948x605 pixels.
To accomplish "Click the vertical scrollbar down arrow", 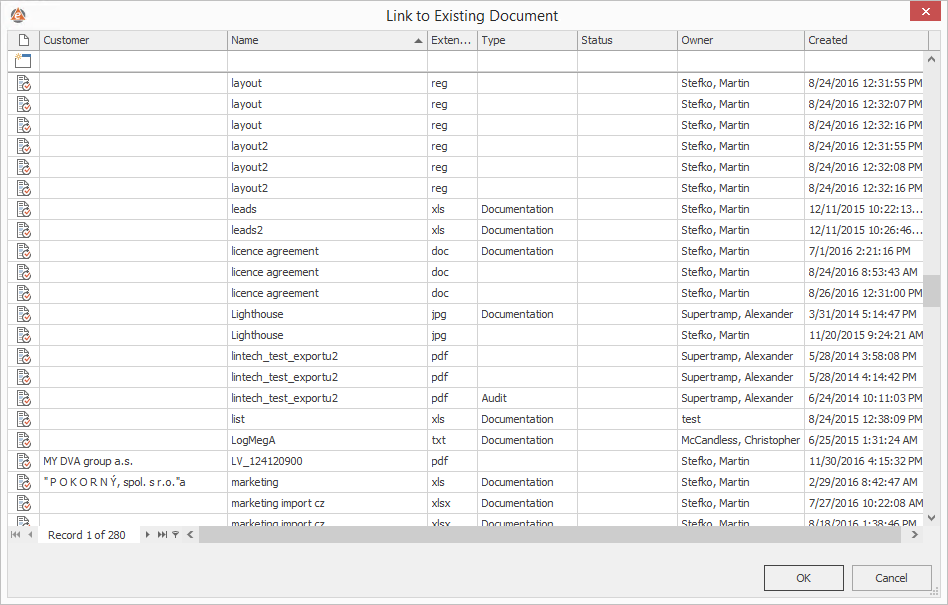I will [931, 517].
